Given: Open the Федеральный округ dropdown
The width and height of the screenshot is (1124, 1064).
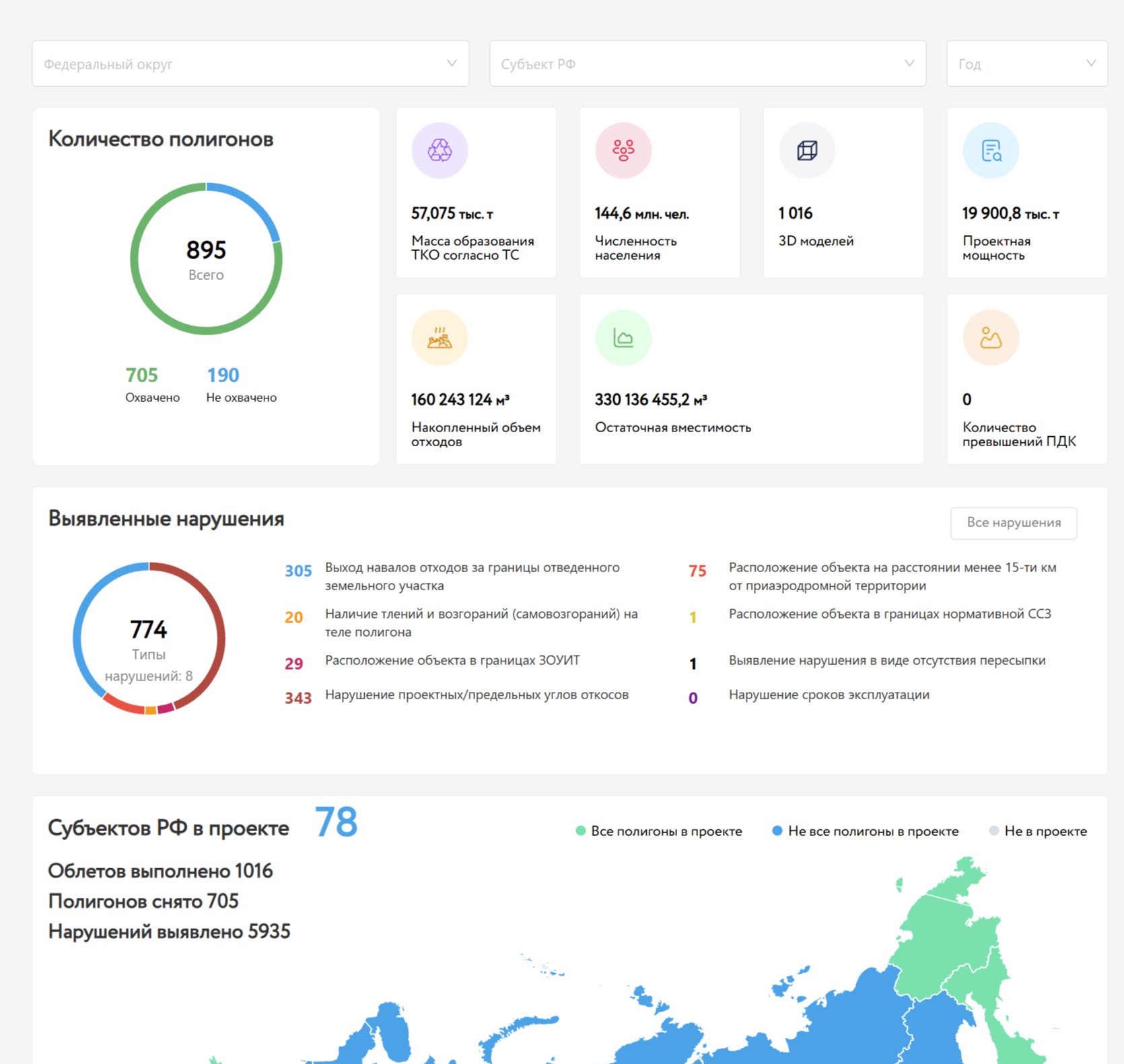Looking at the screenshot, I should click(x=250, y=64).
